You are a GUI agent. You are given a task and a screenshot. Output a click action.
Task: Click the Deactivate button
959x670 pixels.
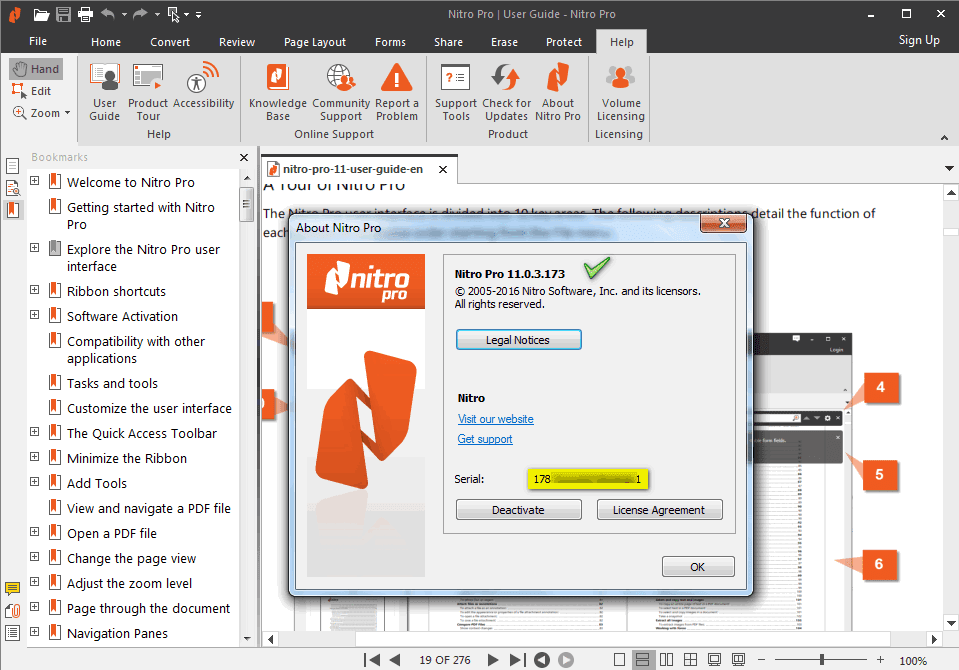pos(519,510)
